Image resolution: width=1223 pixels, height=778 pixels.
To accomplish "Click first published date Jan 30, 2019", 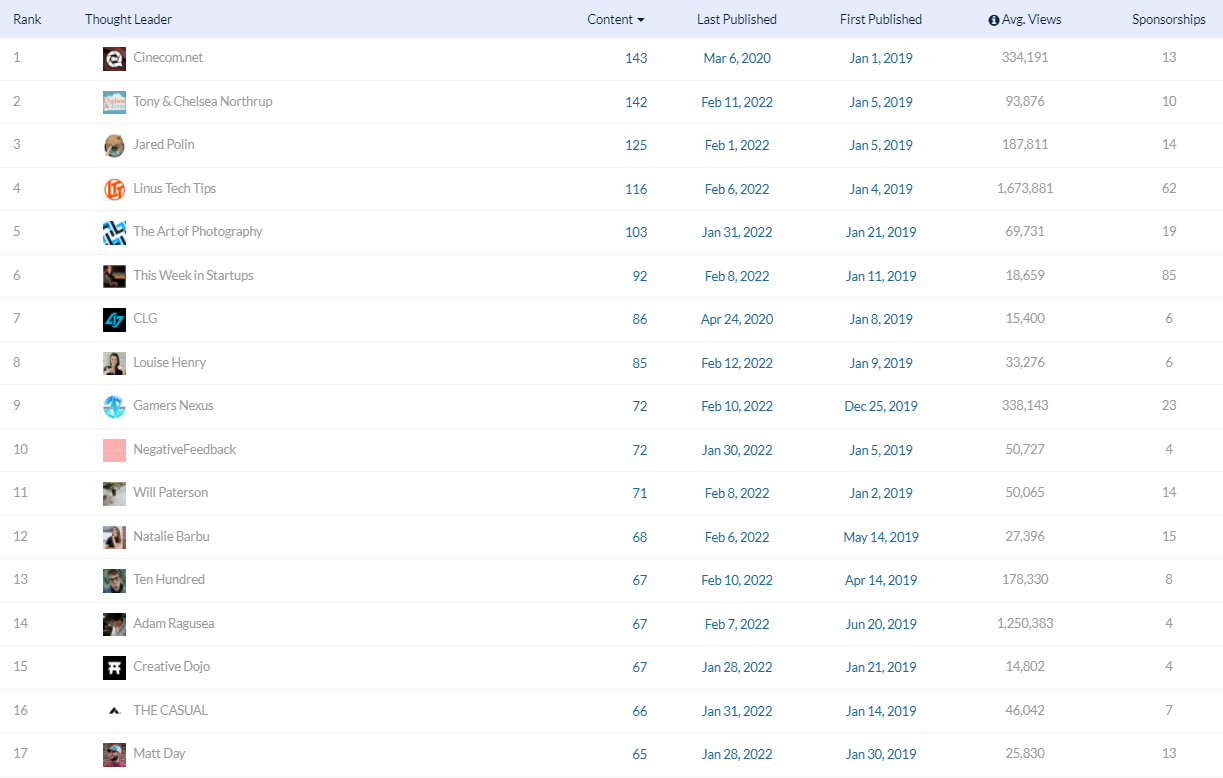I will 881,754.
